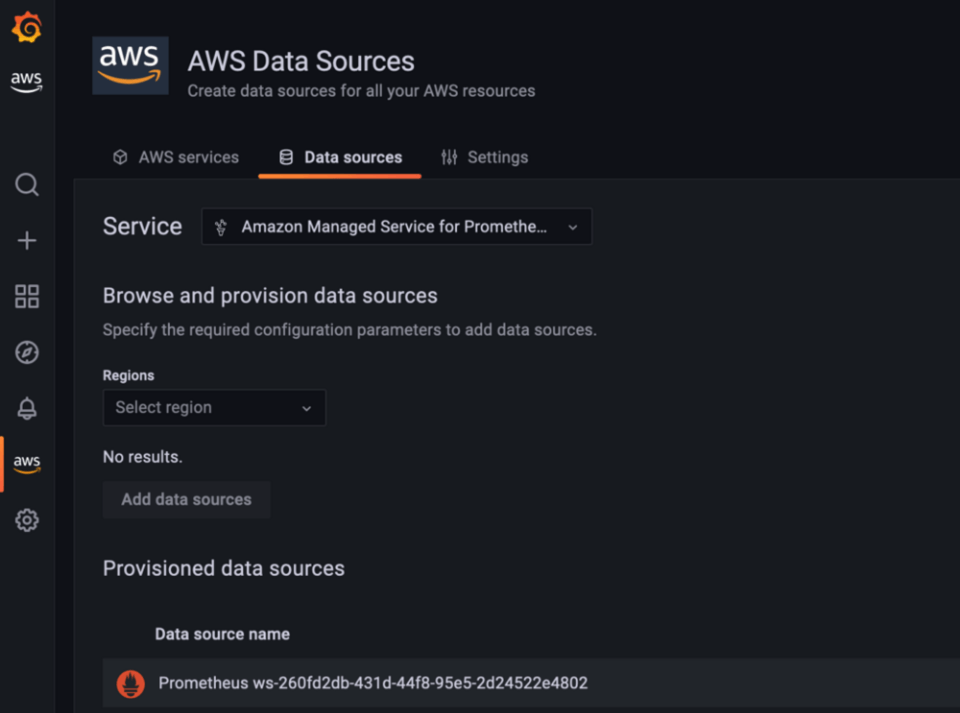Open the Prometheus ws-260fd2db provisioned data source row
Viewport: 960px width, 713px height.
(x=531, y=683)
